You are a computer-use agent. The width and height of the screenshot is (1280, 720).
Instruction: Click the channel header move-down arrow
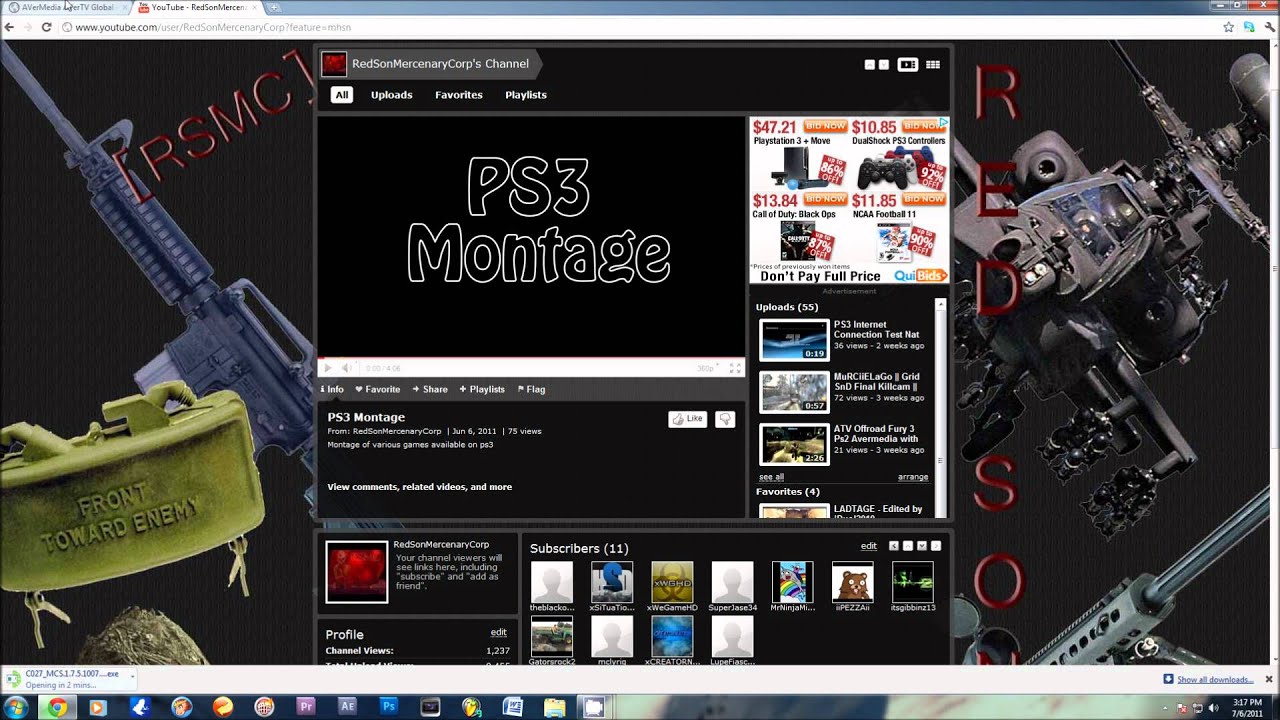[884, 65]
